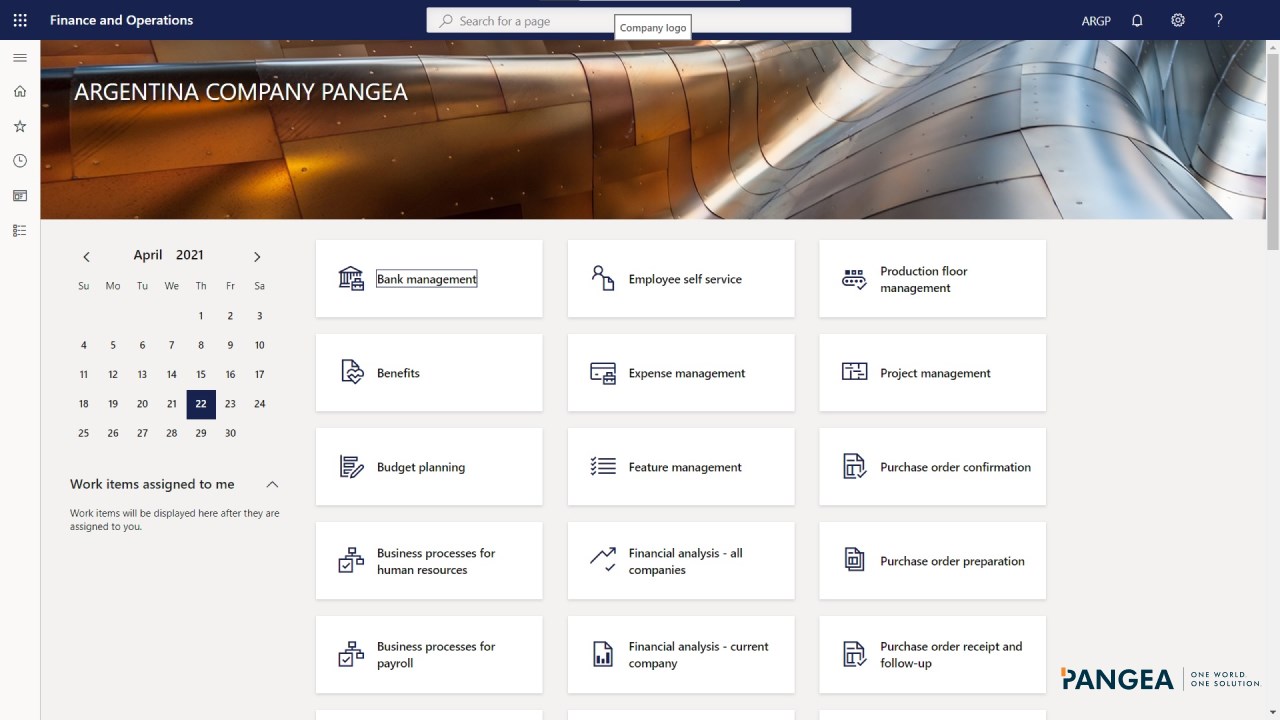Open Expense management label
Viewport: 1280px width, 720px height.
pyautogui.click(x=687, y=373)
